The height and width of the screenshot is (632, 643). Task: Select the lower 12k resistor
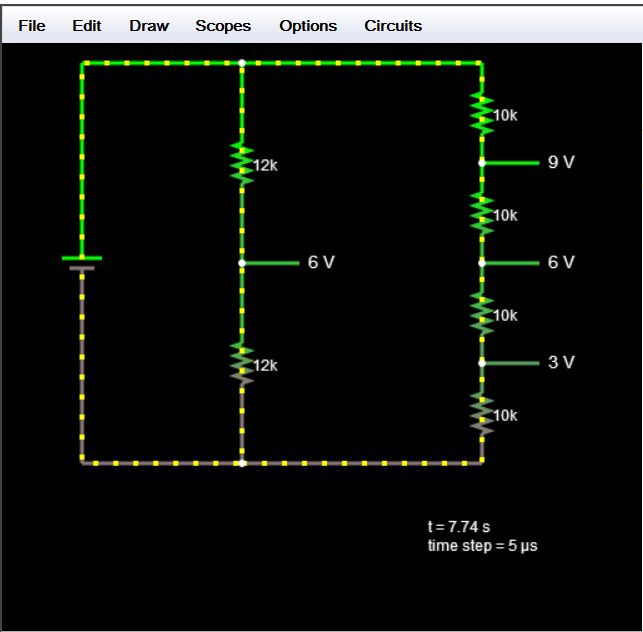[x=242, y=363]
